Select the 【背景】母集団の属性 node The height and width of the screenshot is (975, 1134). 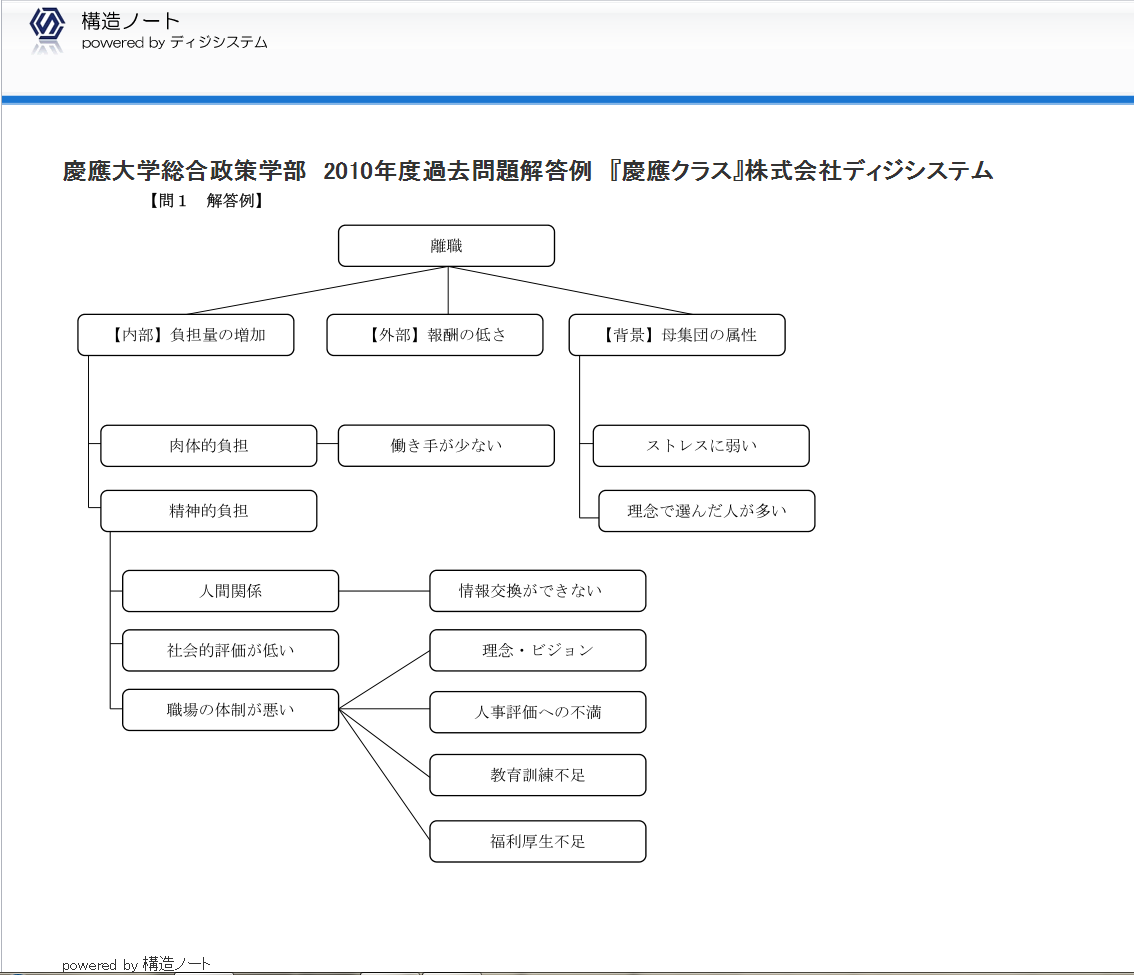(677, 335)
